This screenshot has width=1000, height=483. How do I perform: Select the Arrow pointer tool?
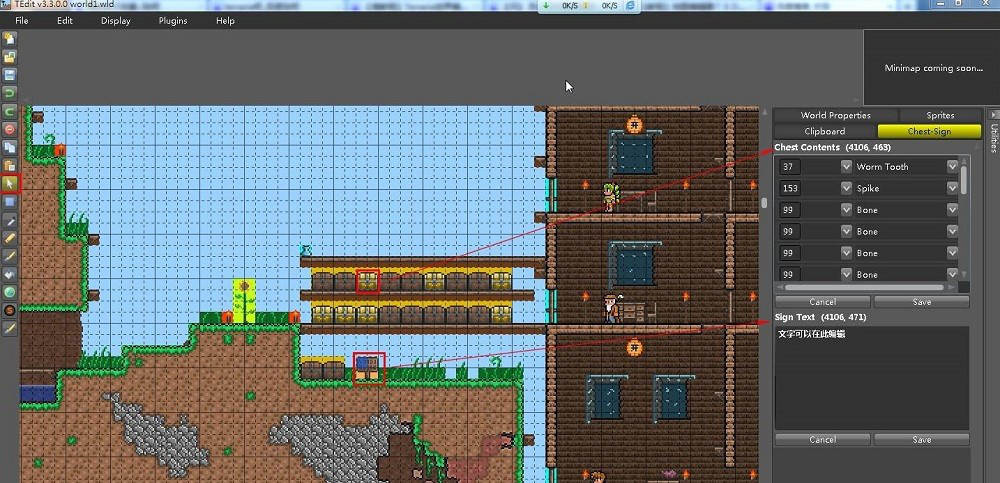(x=10, y=184)
